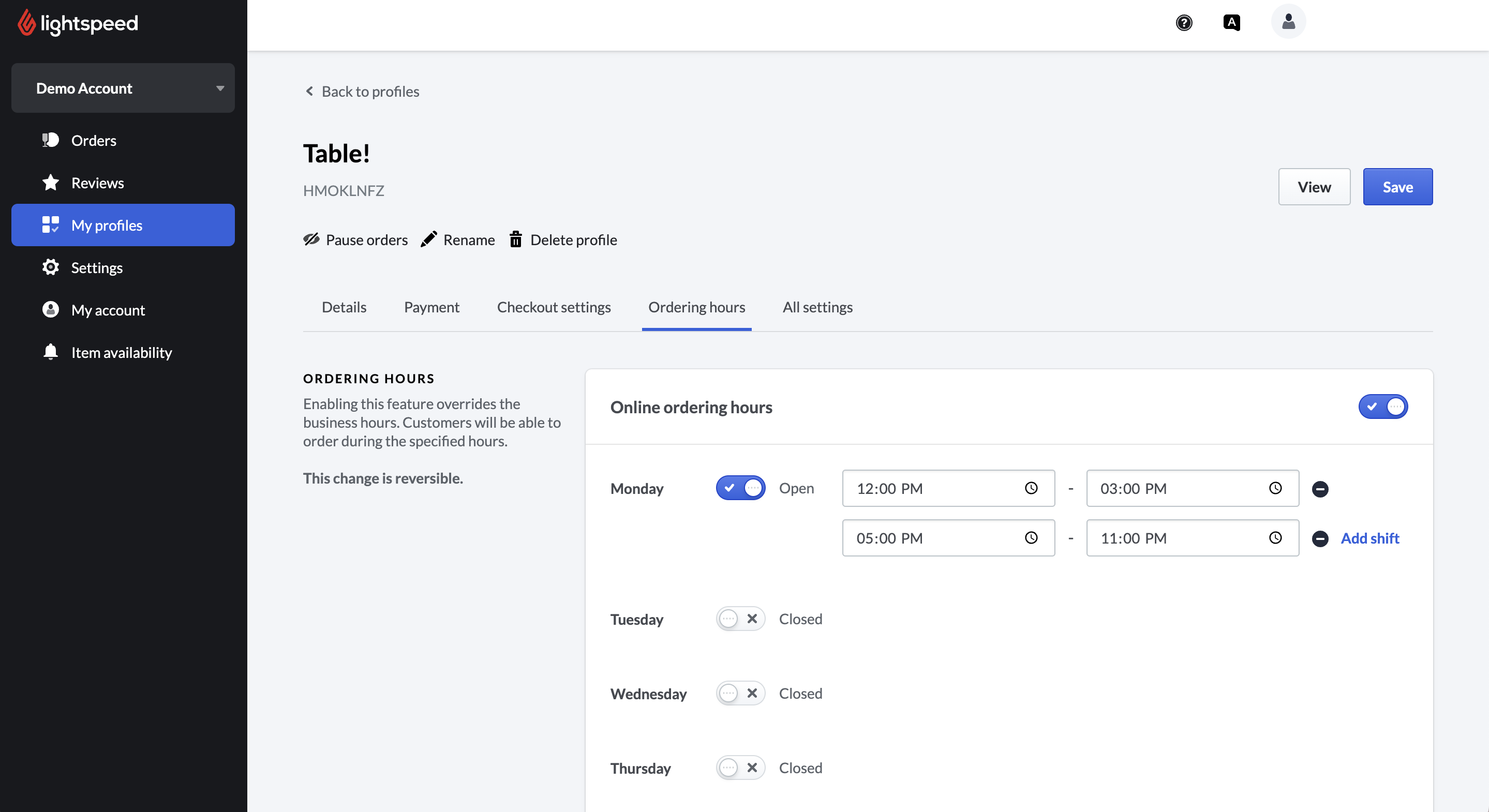Click the help question mark icon

(1184, 23)
